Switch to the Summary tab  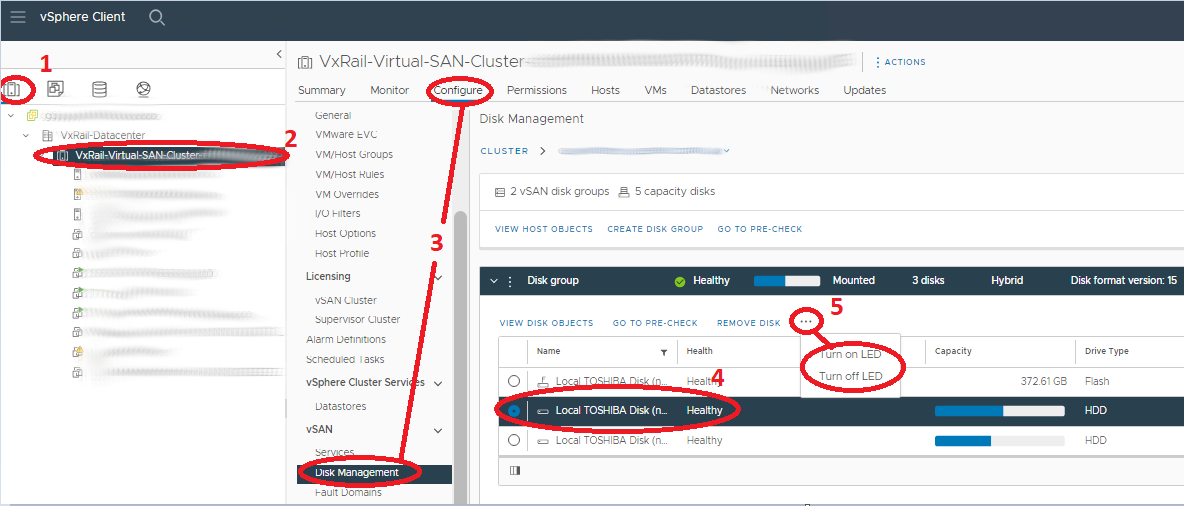[322, 90]
